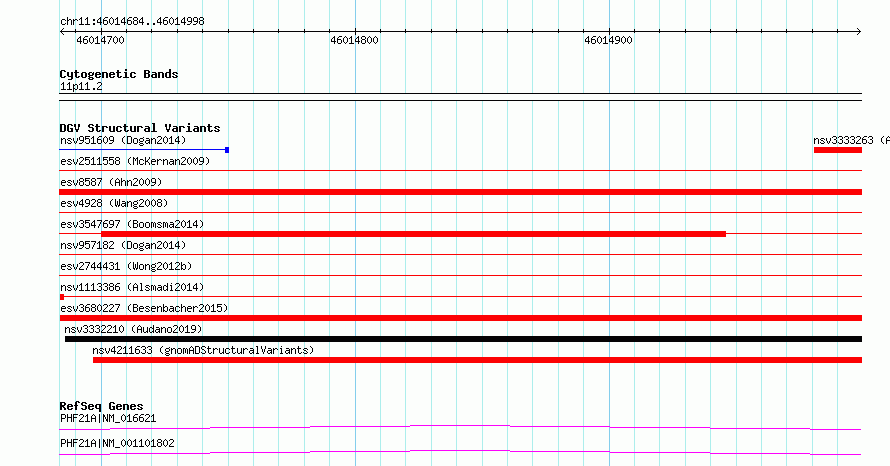Click the chr11:46014684..46014998 coordinate label

(x=132, y=22)
